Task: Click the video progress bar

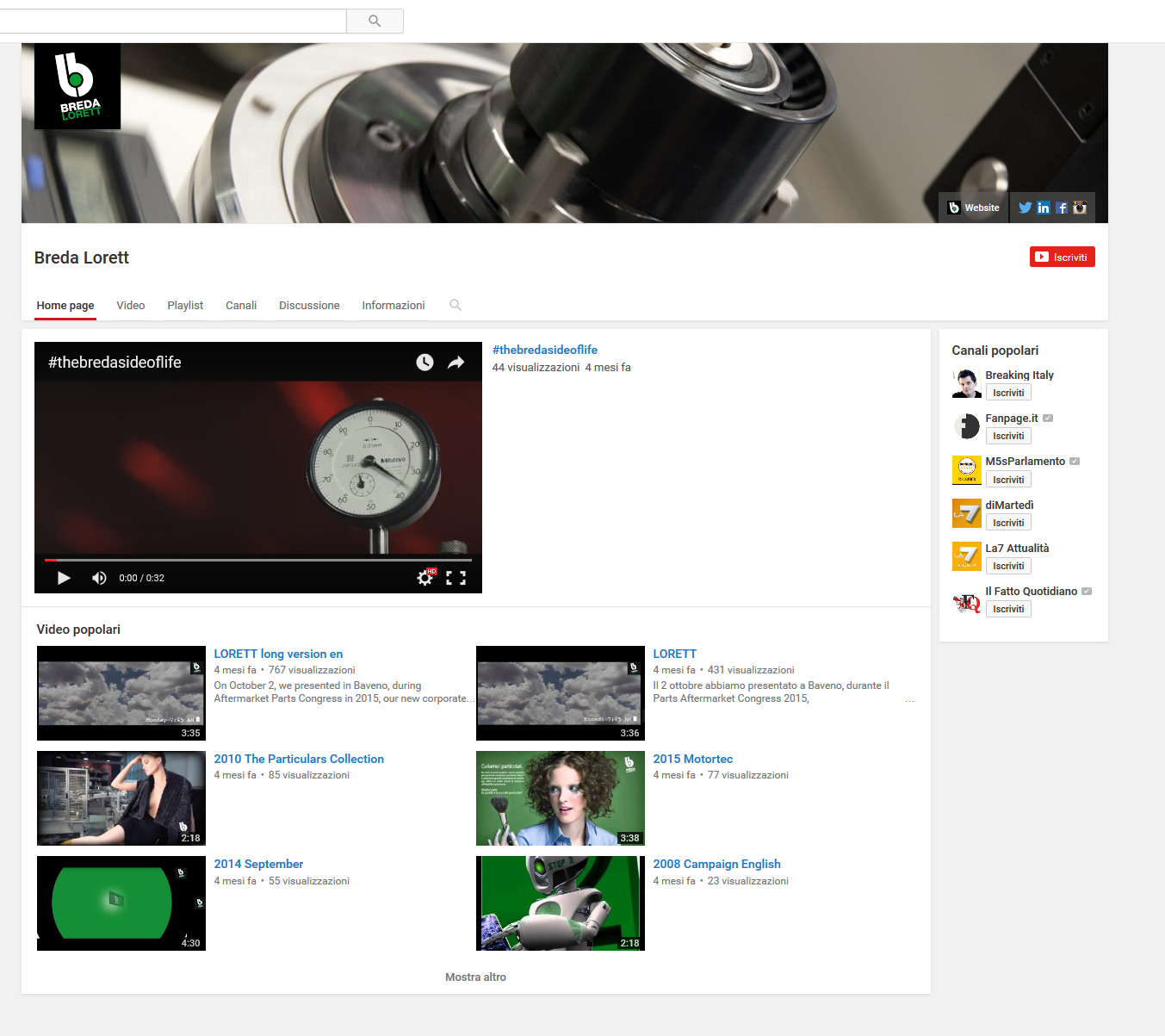Action: [258, 560]
